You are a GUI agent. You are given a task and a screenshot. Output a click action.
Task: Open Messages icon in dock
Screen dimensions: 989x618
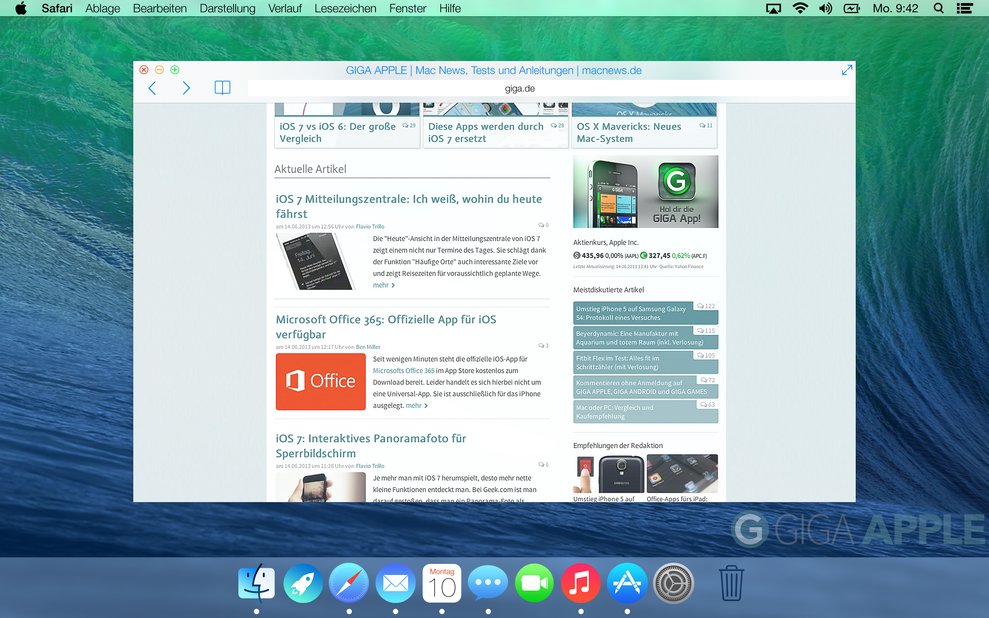[488, 583]
